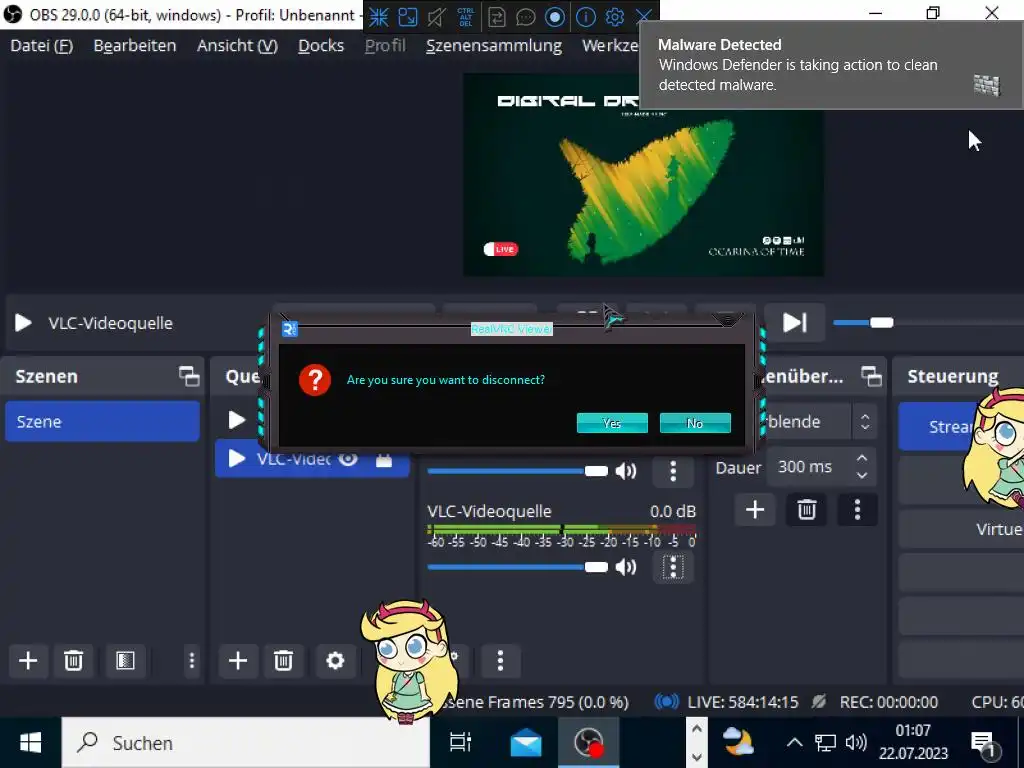Viewport: 1024px width, 768px height.
Task: Skip to next media item
Action: pyautogui.click(x=794, y=323)
